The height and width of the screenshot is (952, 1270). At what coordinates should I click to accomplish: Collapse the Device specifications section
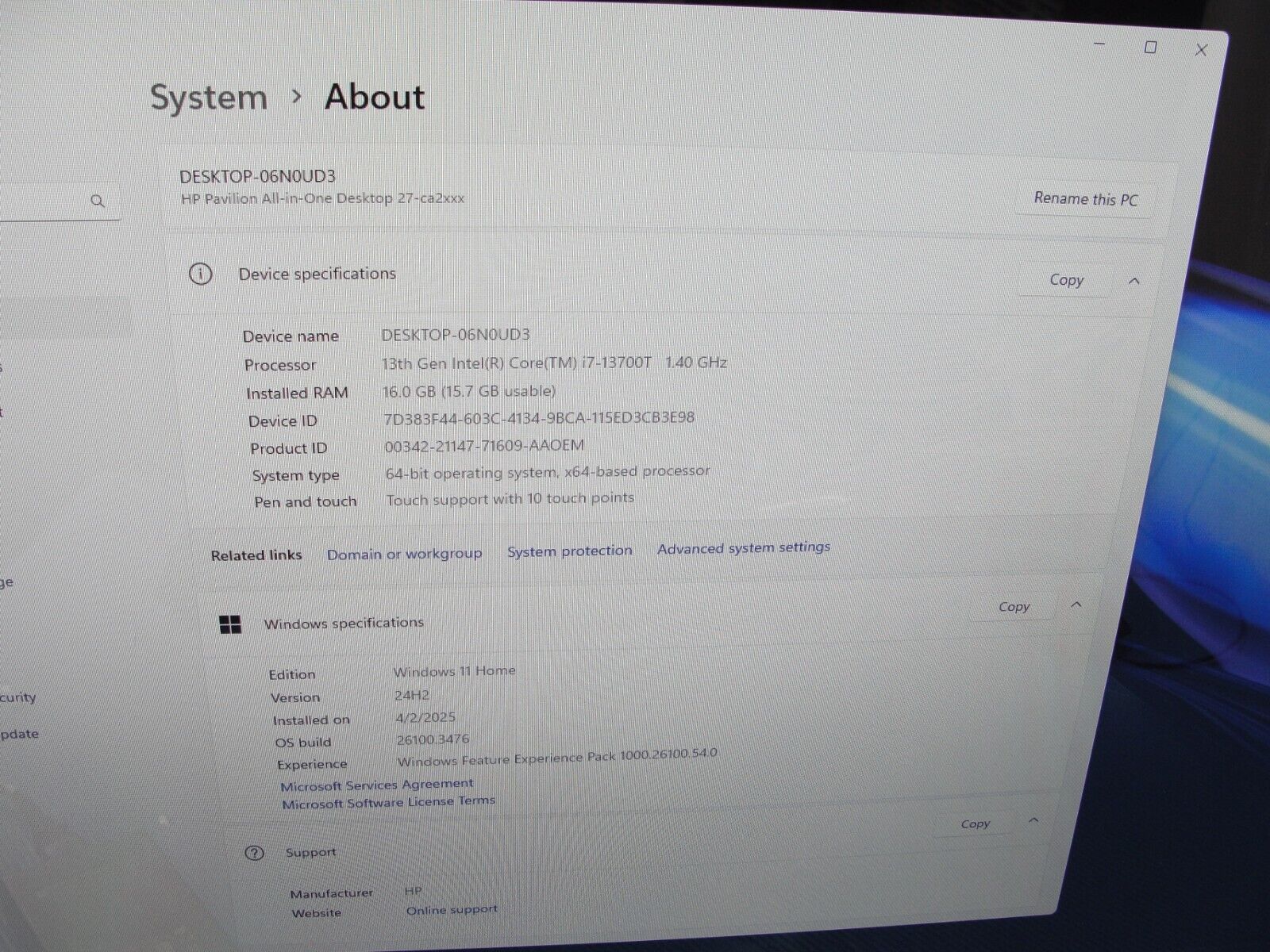point(1133,281)
